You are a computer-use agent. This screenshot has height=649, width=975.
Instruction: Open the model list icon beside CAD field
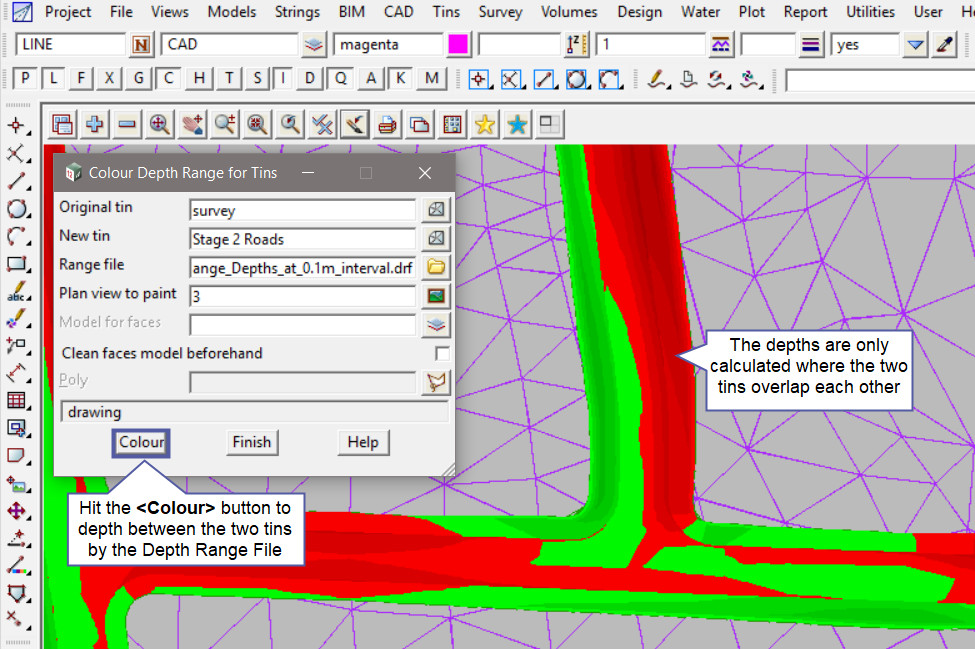315,45
